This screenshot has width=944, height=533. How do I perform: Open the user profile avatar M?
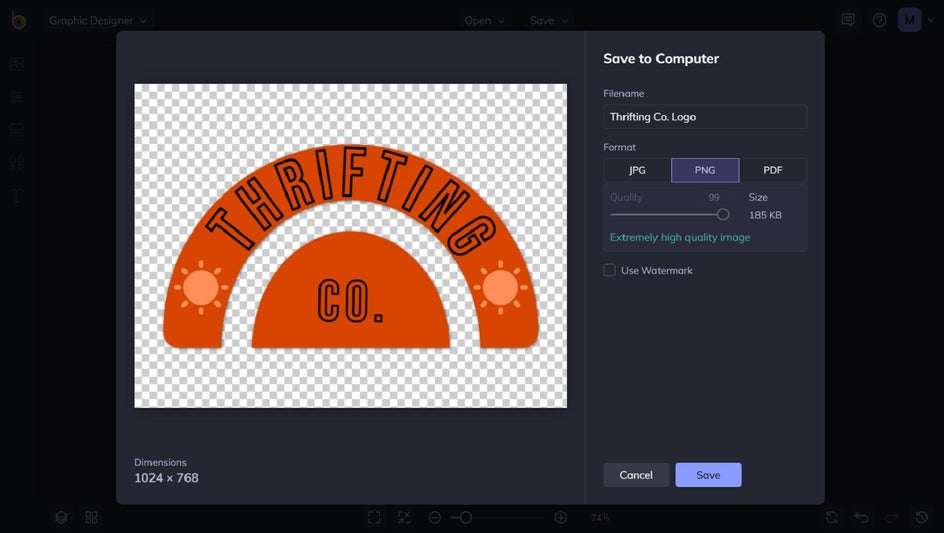click(909, 20)
